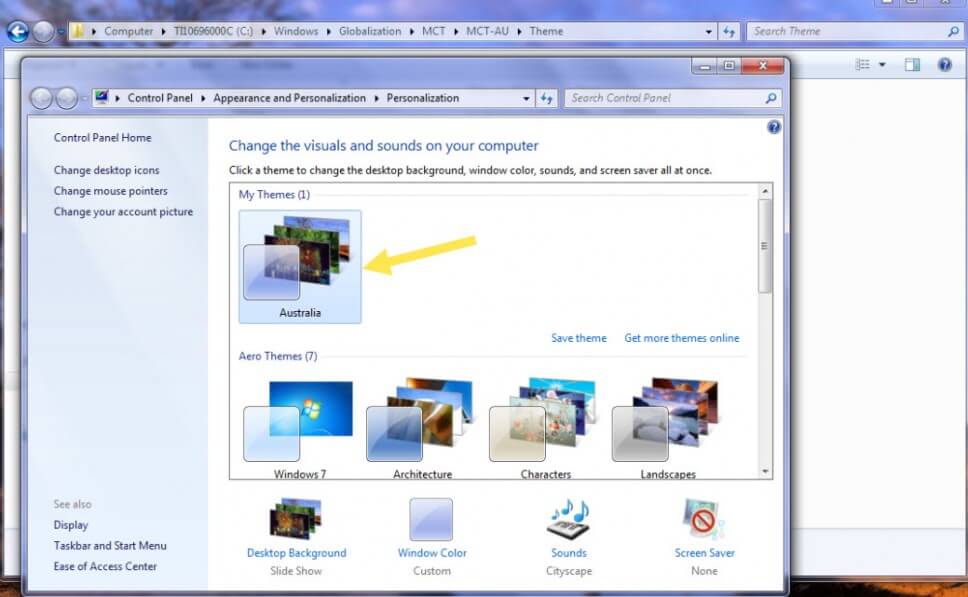Screen dimensions: 968x597
Task: Expand arrow after Control Panel breadcrumb
Action: coord(203,98)
